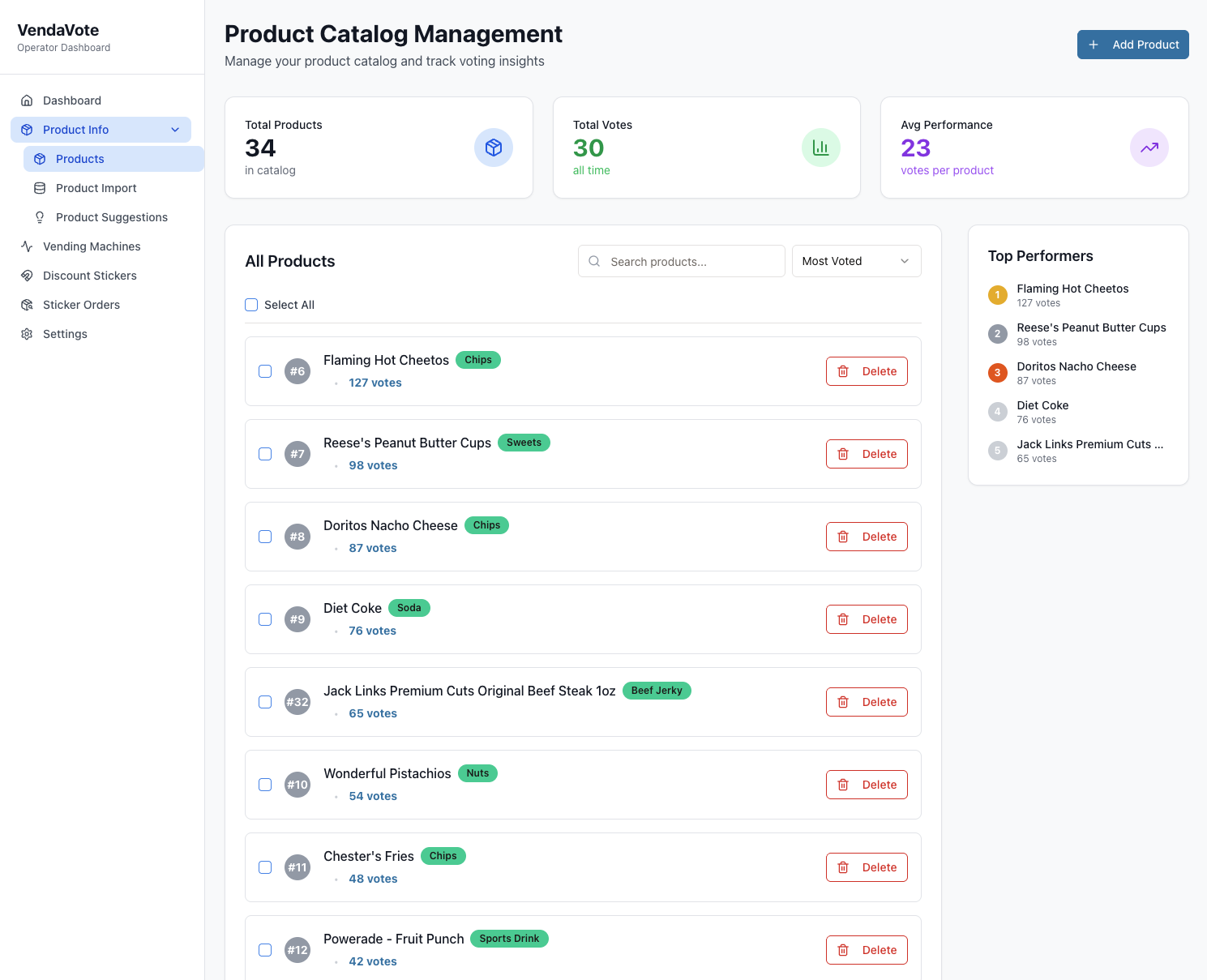Click the Total Products box icon
The image size is (1207, 980).
coord(494,148)
